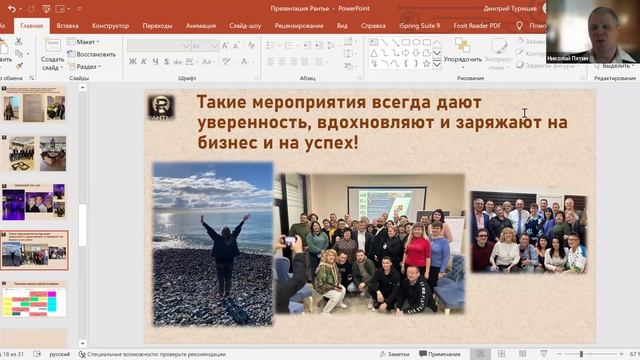Select the curve shape in gallery
Image resolution: width=640 pixels, height=360 pixels.
coord(395,64)
